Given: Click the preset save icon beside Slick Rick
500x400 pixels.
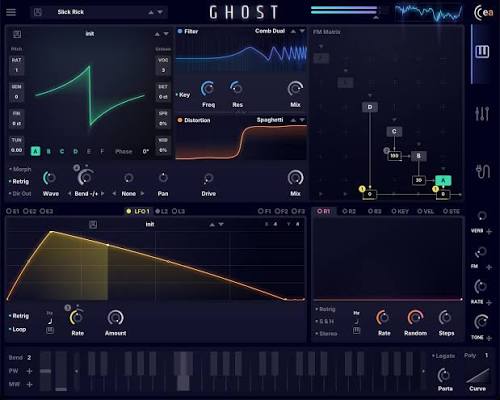Looking at the screenshot, I should point(38,12).
